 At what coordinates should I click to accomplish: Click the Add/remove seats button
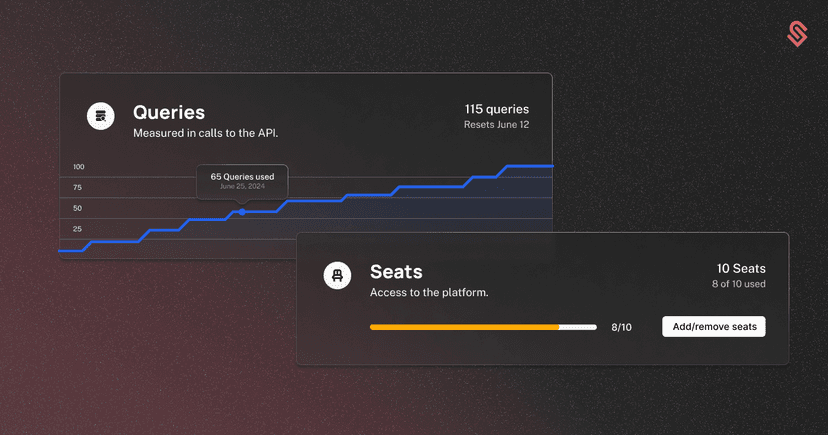pos(714,327)
